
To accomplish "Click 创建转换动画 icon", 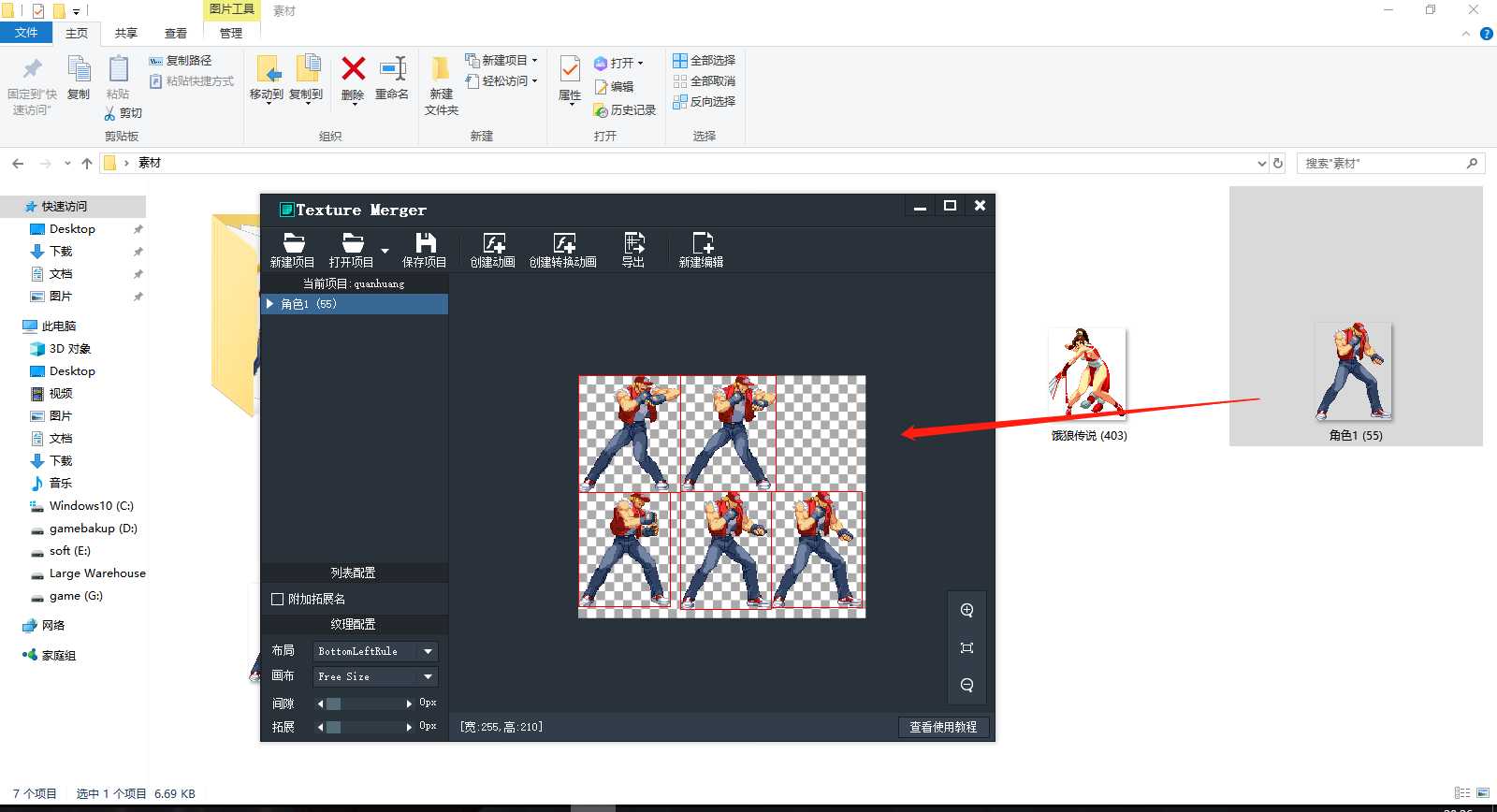I will pos(563,243).
